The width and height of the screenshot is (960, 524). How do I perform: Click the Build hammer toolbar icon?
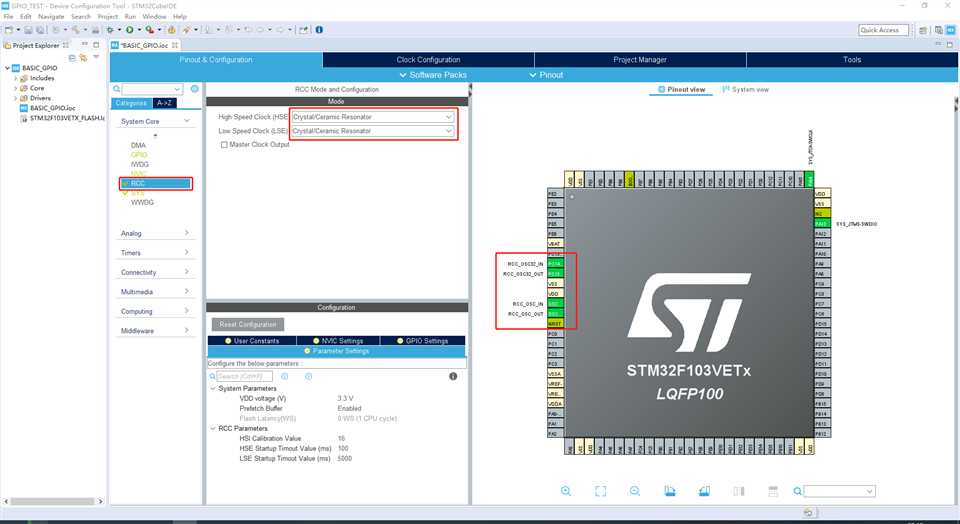tap(75, 29)
